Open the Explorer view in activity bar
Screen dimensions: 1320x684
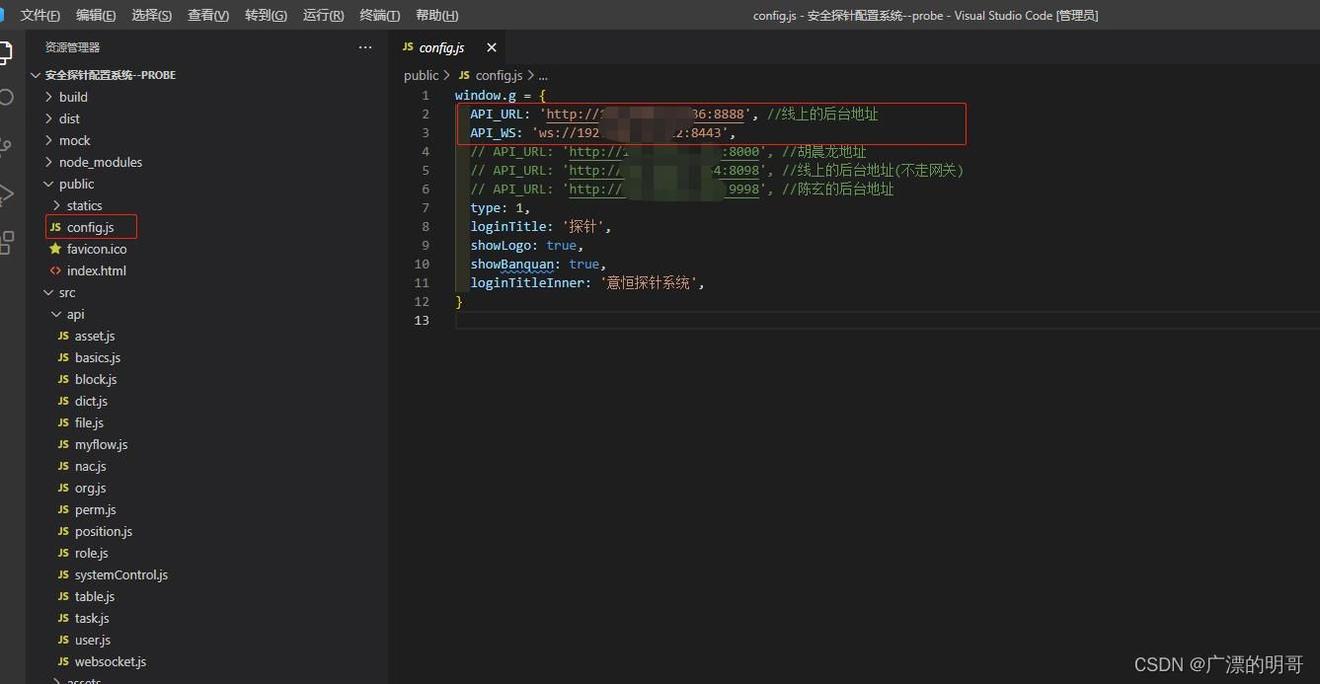coord(5,53)
